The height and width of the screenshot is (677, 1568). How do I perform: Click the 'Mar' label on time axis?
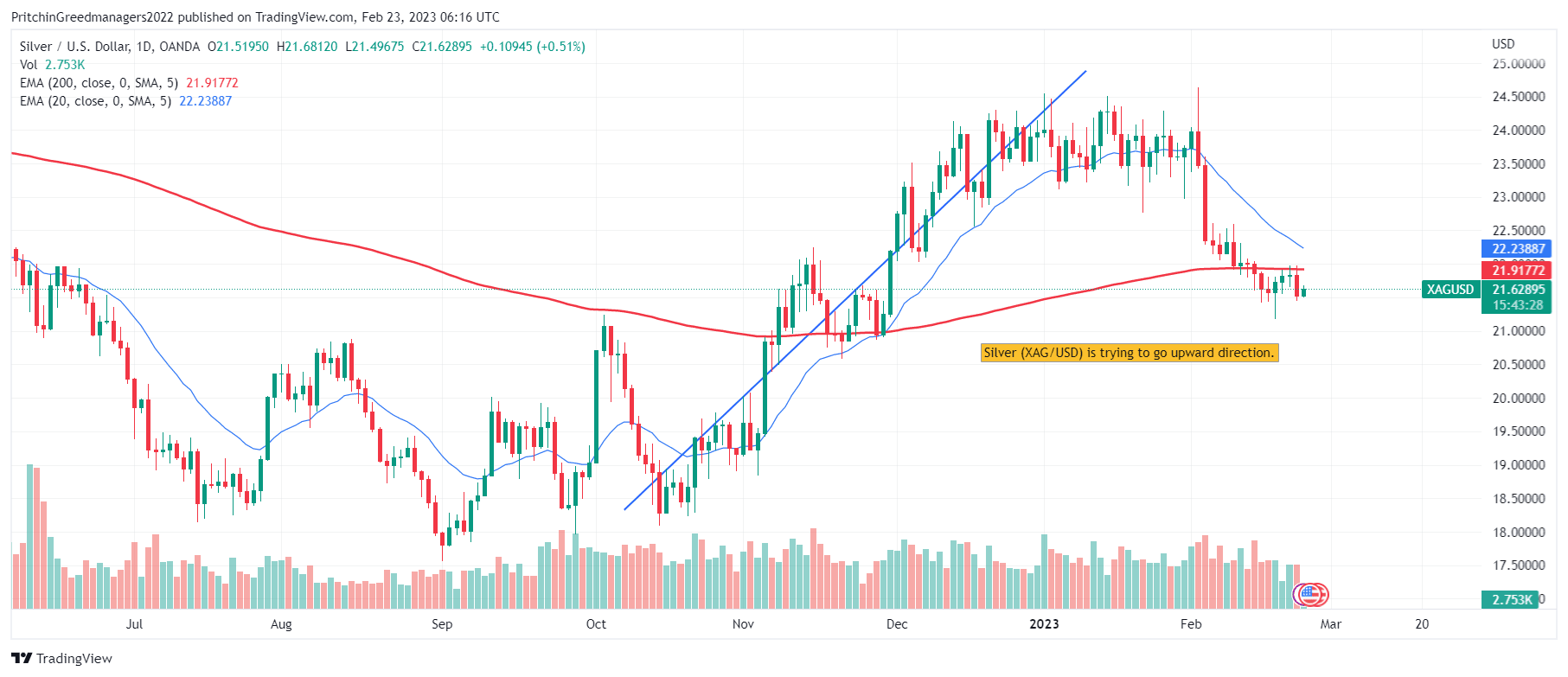point(1331,624)
